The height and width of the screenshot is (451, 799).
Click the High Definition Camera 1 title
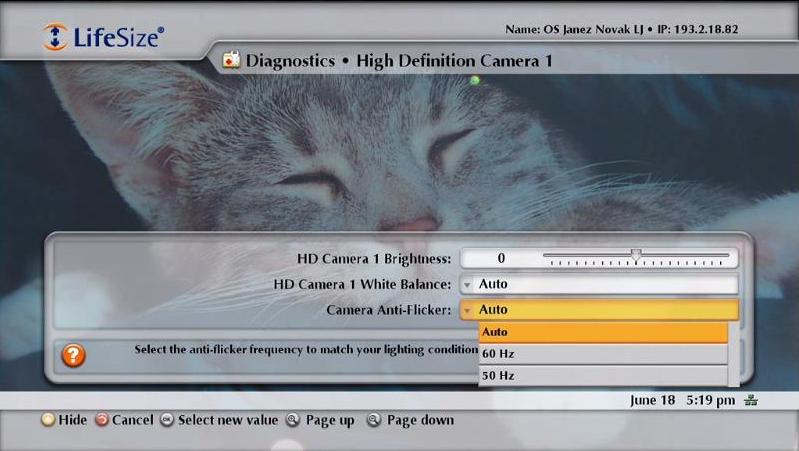(455, 61)
